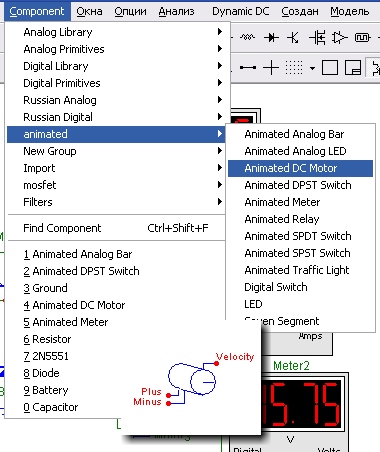Click the opamp buffer triangle icon
This screenshot has width=380, height=452.
pyautogui.click(x=339, y=37)
